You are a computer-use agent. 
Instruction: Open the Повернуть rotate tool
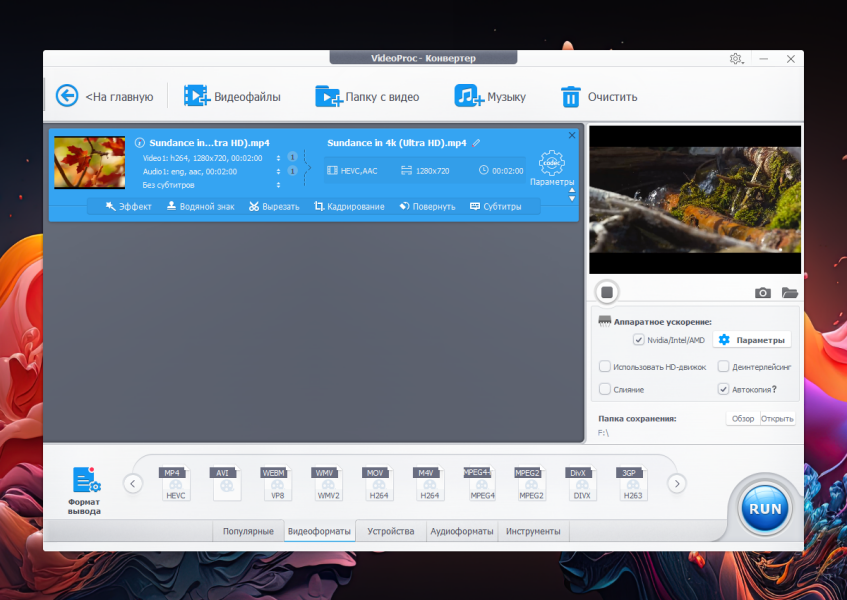click(427, 206)
